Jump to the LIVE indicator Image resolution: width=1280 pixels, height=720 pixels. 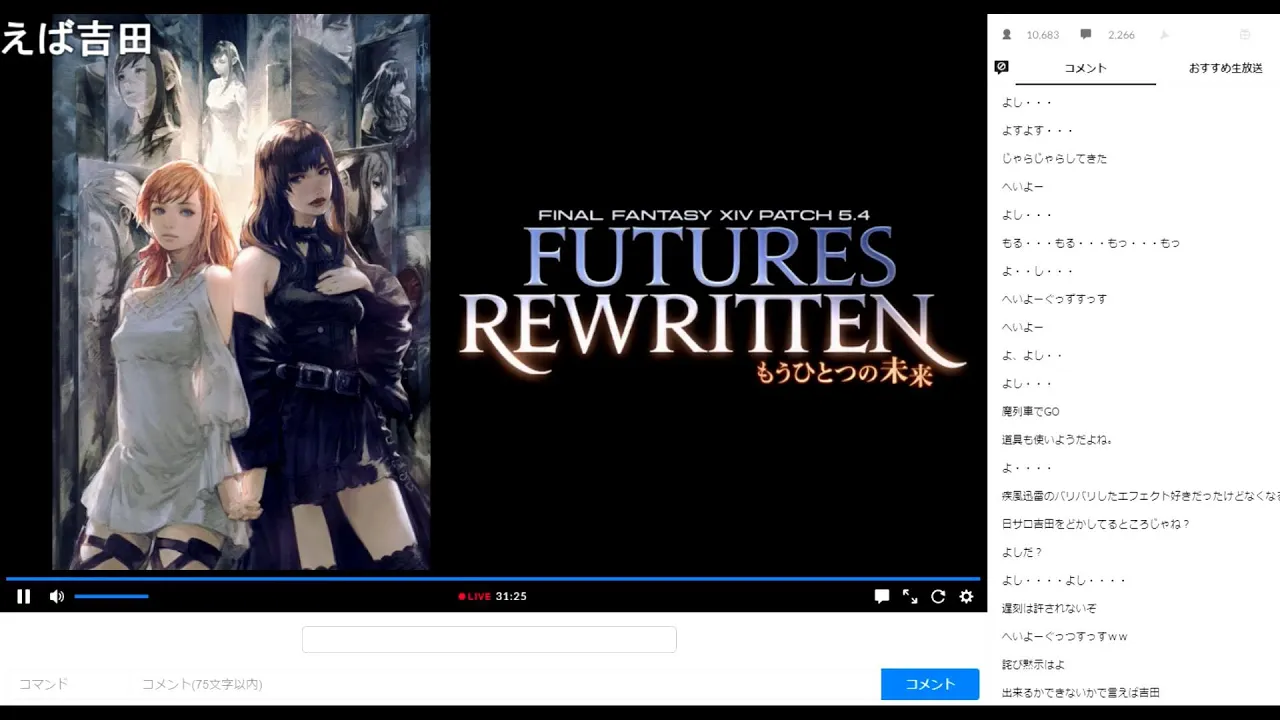[475, 596]
